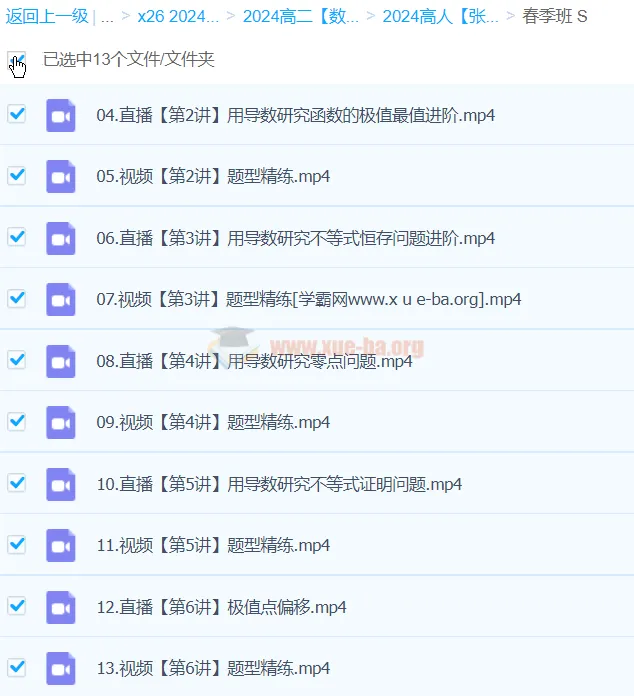Uncheck the 06.直播【第3讲】file checkbox
This screenshot has height=696, width=634.
coord(16,237)
